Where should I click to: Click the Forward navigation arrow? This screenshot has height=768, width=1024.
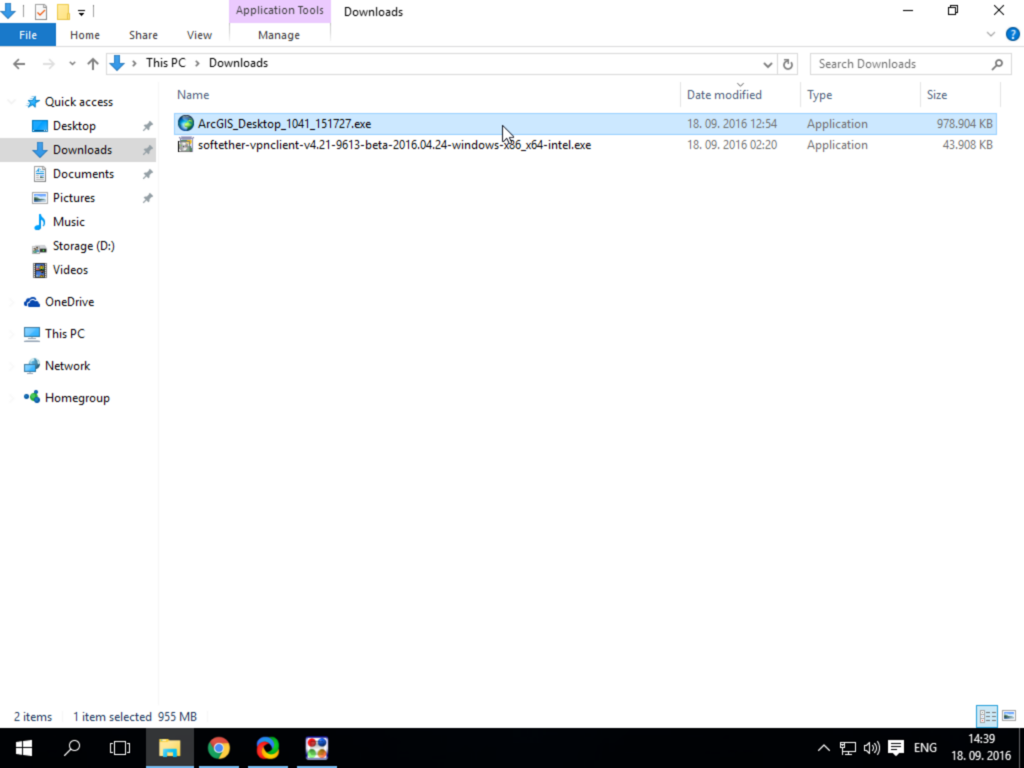click(x=48, y=63)
